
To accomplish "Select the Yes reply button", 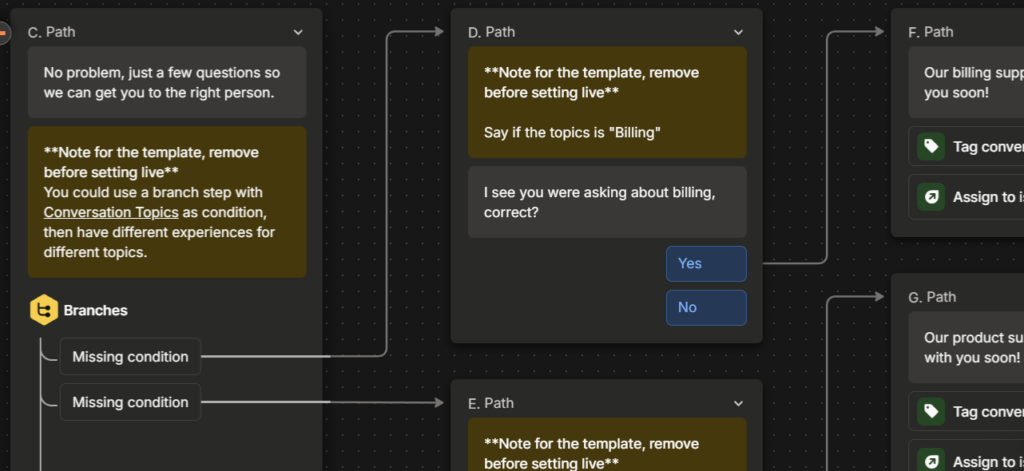I will tap(706, 264).
